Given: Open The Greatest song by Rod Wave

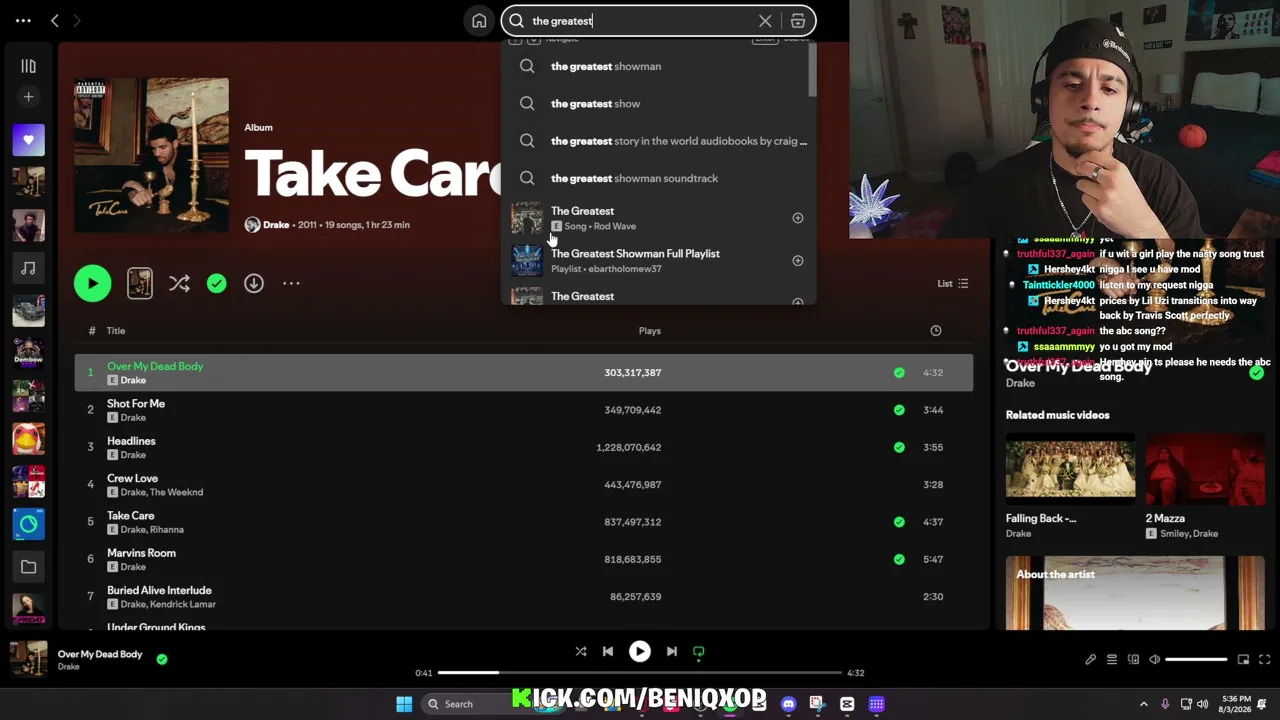Looking at the screenshot, I should 659,218.
